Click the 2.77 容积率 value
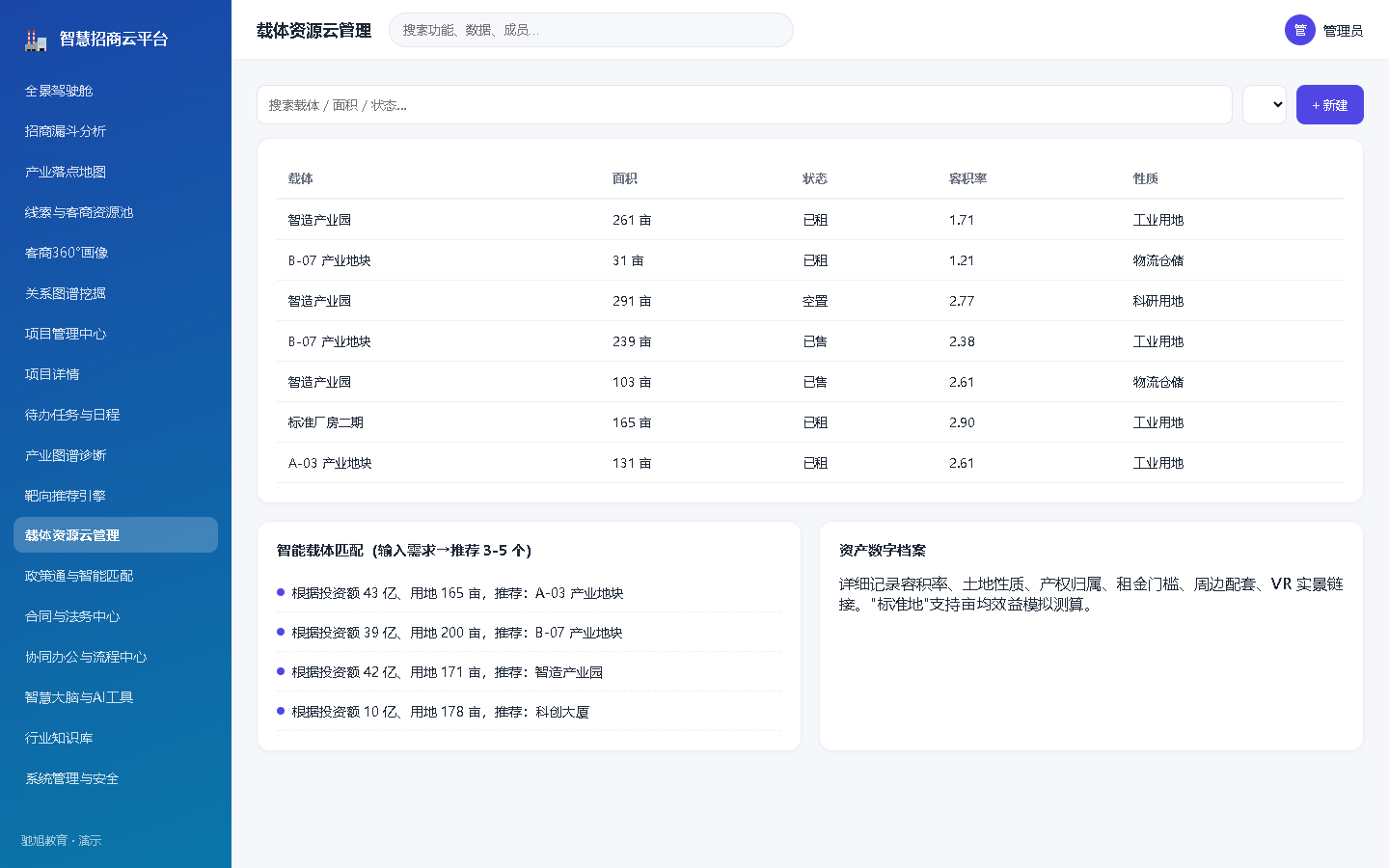This screenshot has height=868, width=1389. coord(962,301)
